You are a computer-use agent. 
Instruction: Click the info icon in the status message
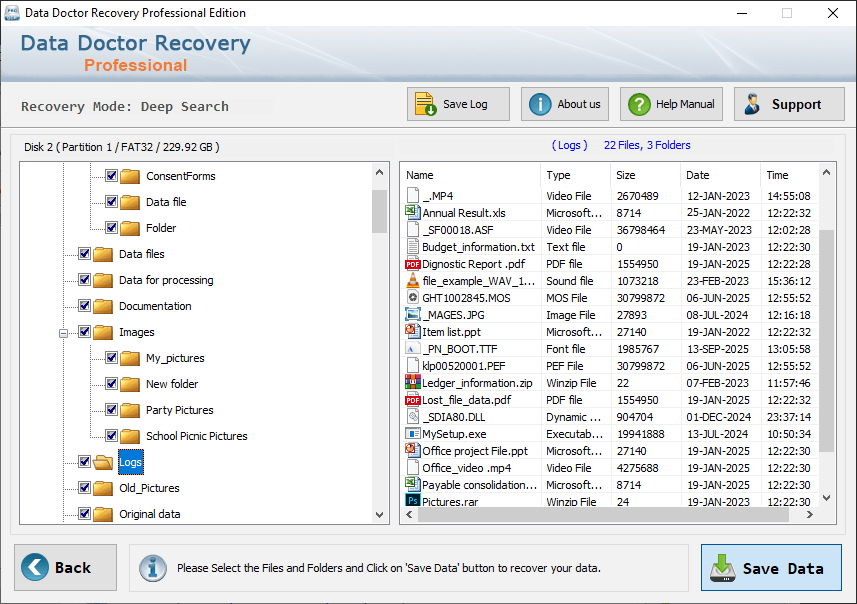click(152, 567)
